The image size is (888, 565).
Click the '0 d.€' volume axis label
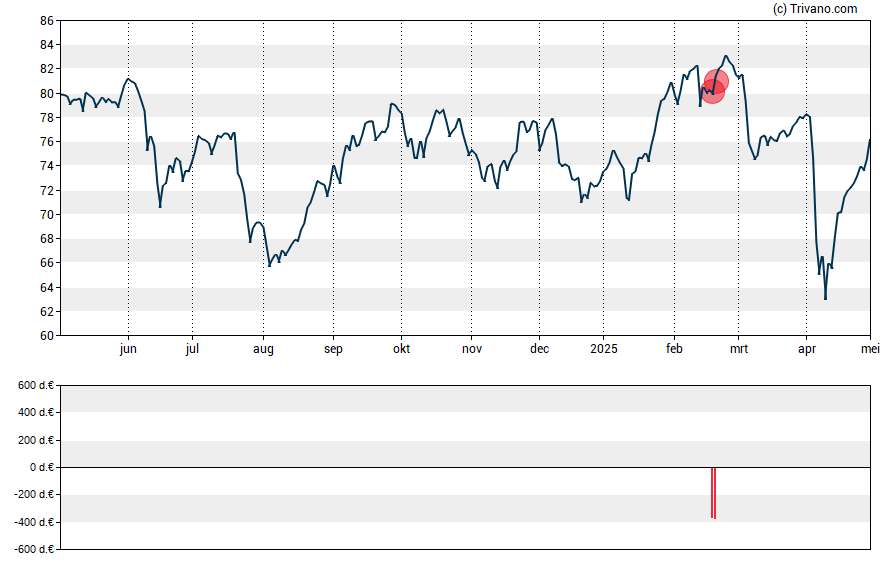tap(42, 467)
